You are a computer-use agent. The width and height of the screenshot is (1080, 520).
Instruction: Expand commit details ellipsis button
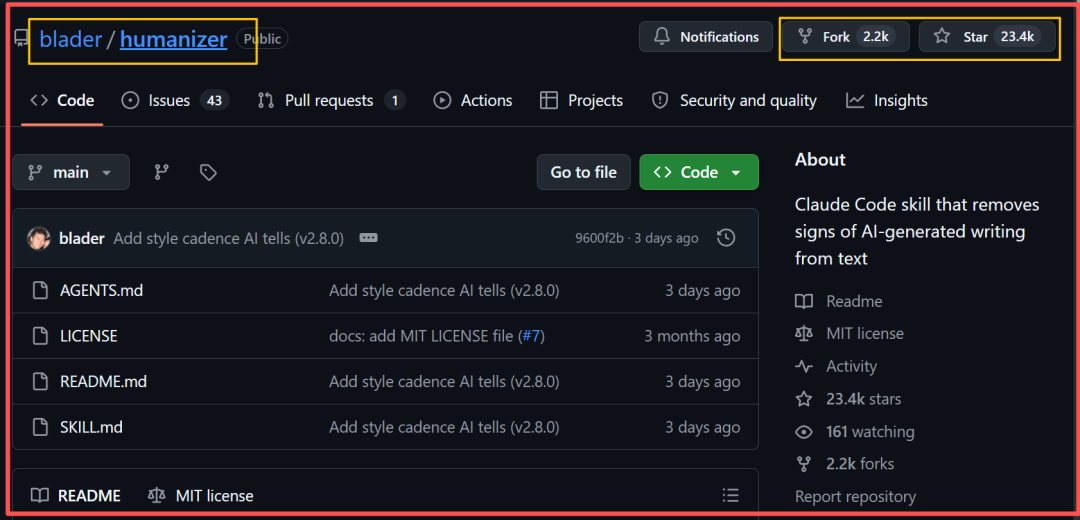[368, 238]
